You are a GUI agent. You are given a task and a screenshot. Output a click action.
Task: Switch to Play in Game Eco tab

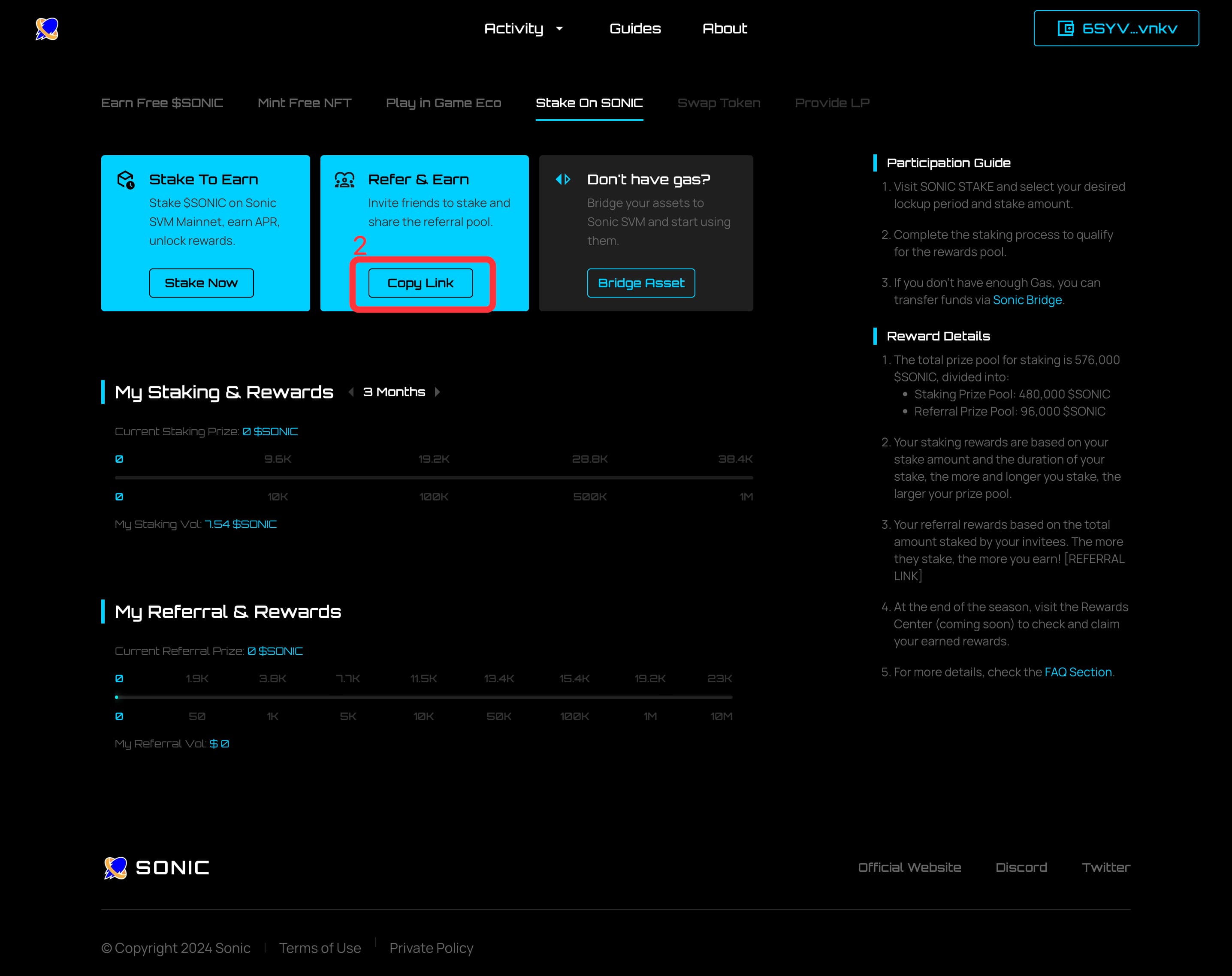tap(444, 103)
